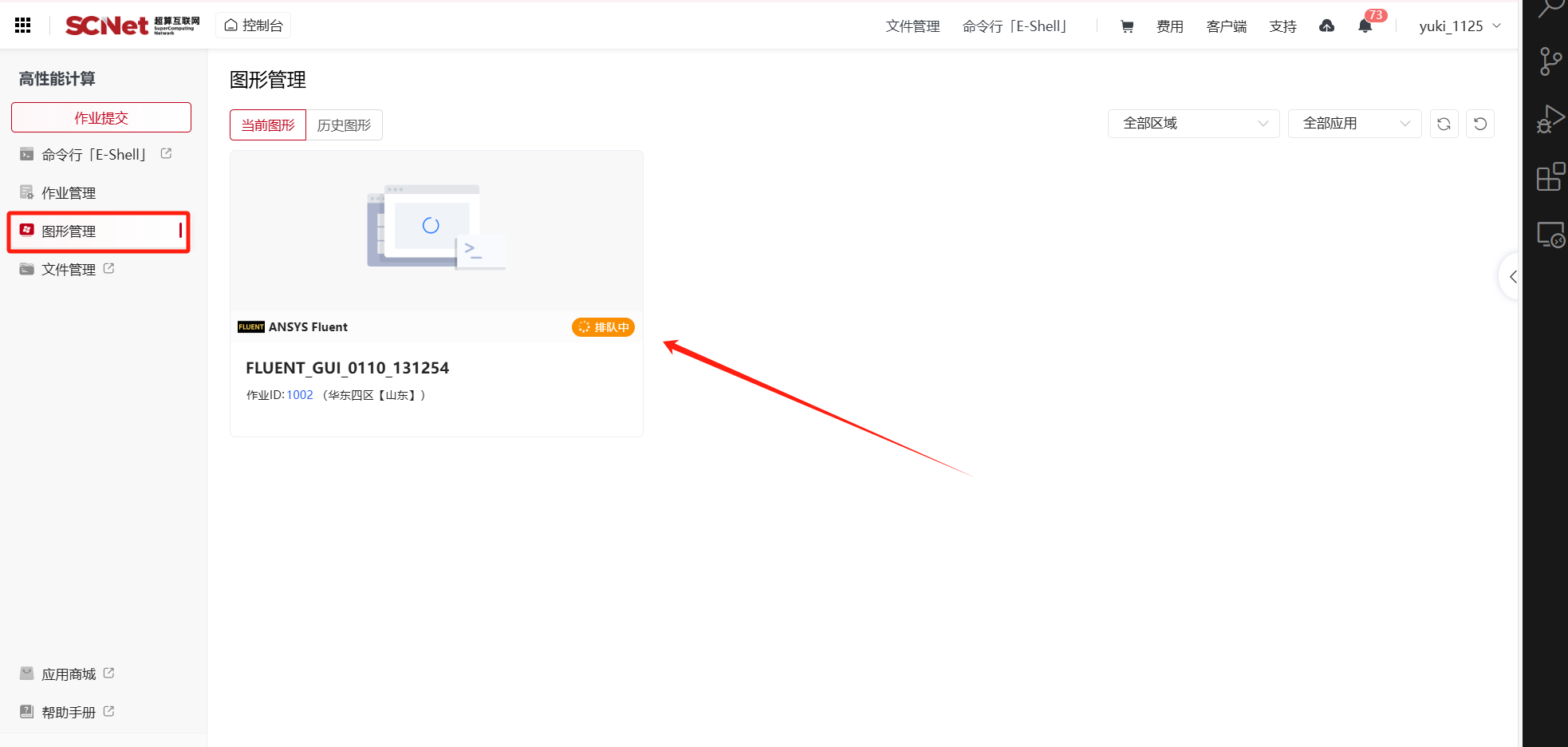
Task: Open job ID 1002 link
Action: point(300,395)
